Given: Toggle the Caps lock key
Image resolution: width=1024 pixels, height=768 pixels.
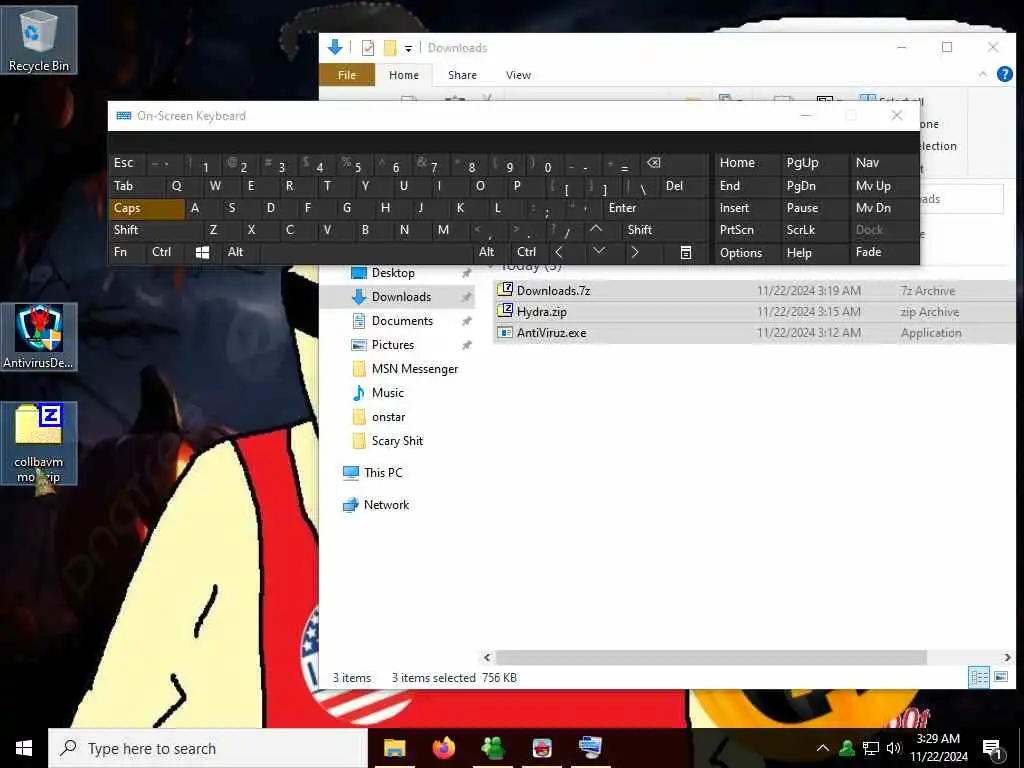Looking at the screenshot, I should point(146,208).
